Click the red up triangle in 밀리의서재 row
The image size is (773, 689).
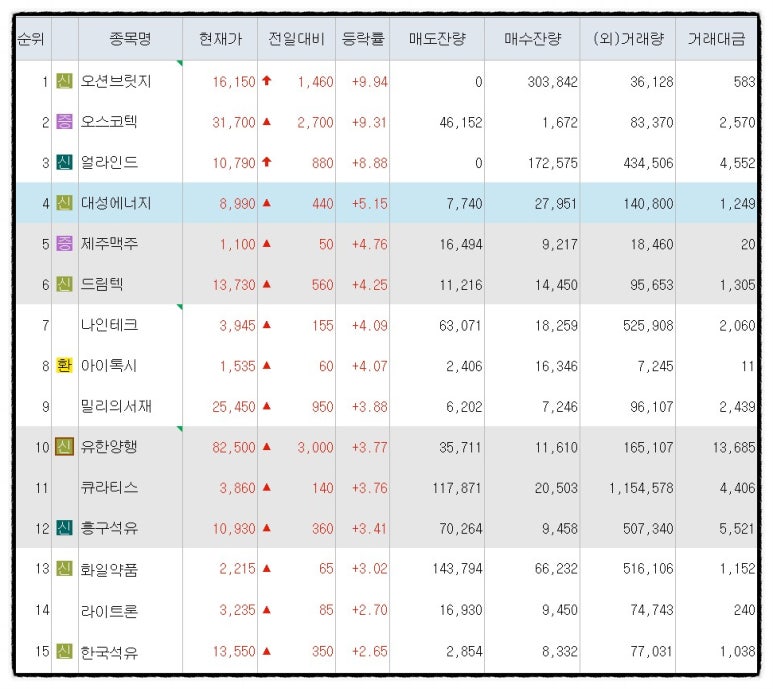267,406
